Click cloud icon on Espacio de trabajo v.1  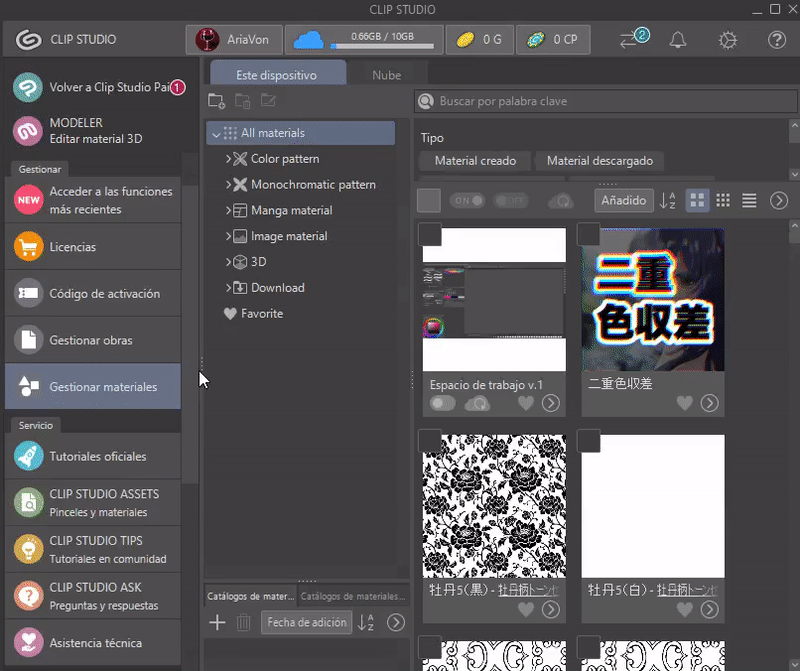(477, 404)
